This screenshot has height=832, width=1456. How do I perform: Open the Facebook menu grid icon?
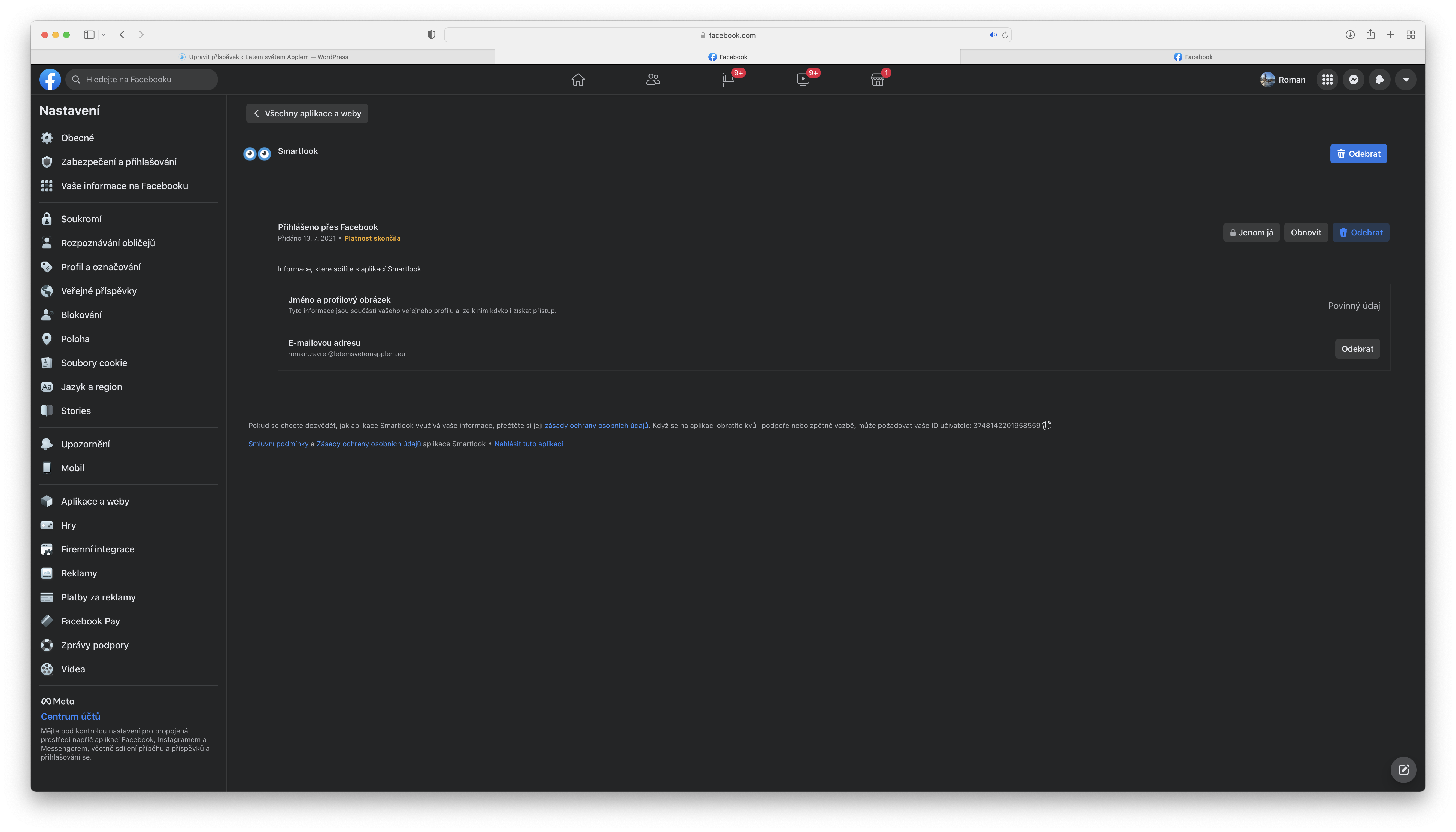(x=1327, y=80)
